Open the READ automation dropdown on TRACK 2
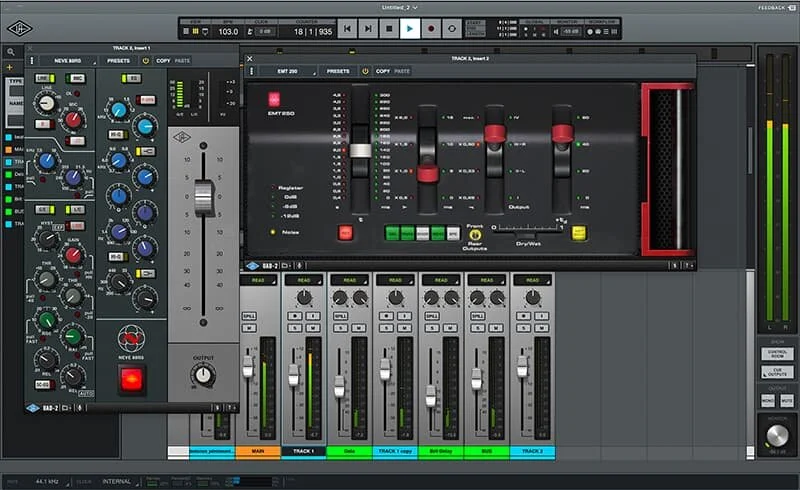 point(533,281)
